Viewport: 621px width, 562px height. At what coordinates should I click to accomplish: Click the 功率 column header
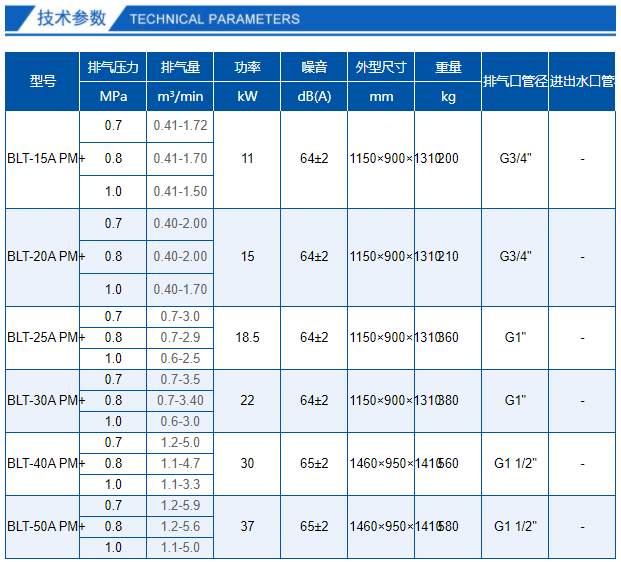tap(247, 67)
